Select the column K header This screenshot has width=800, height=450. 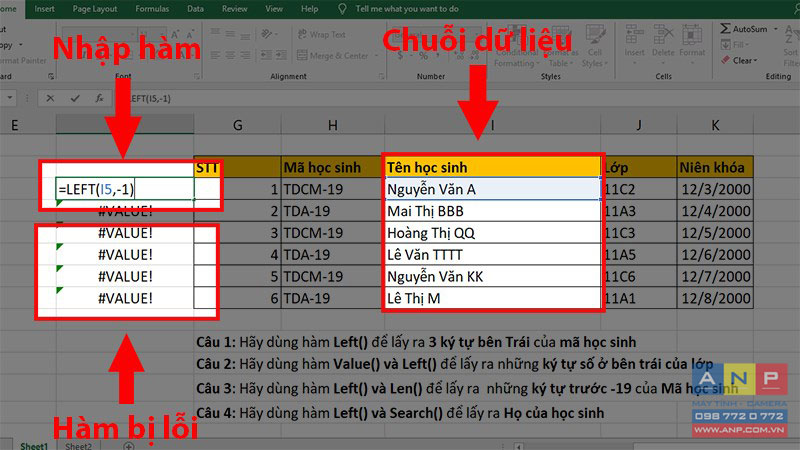(715, 125)
